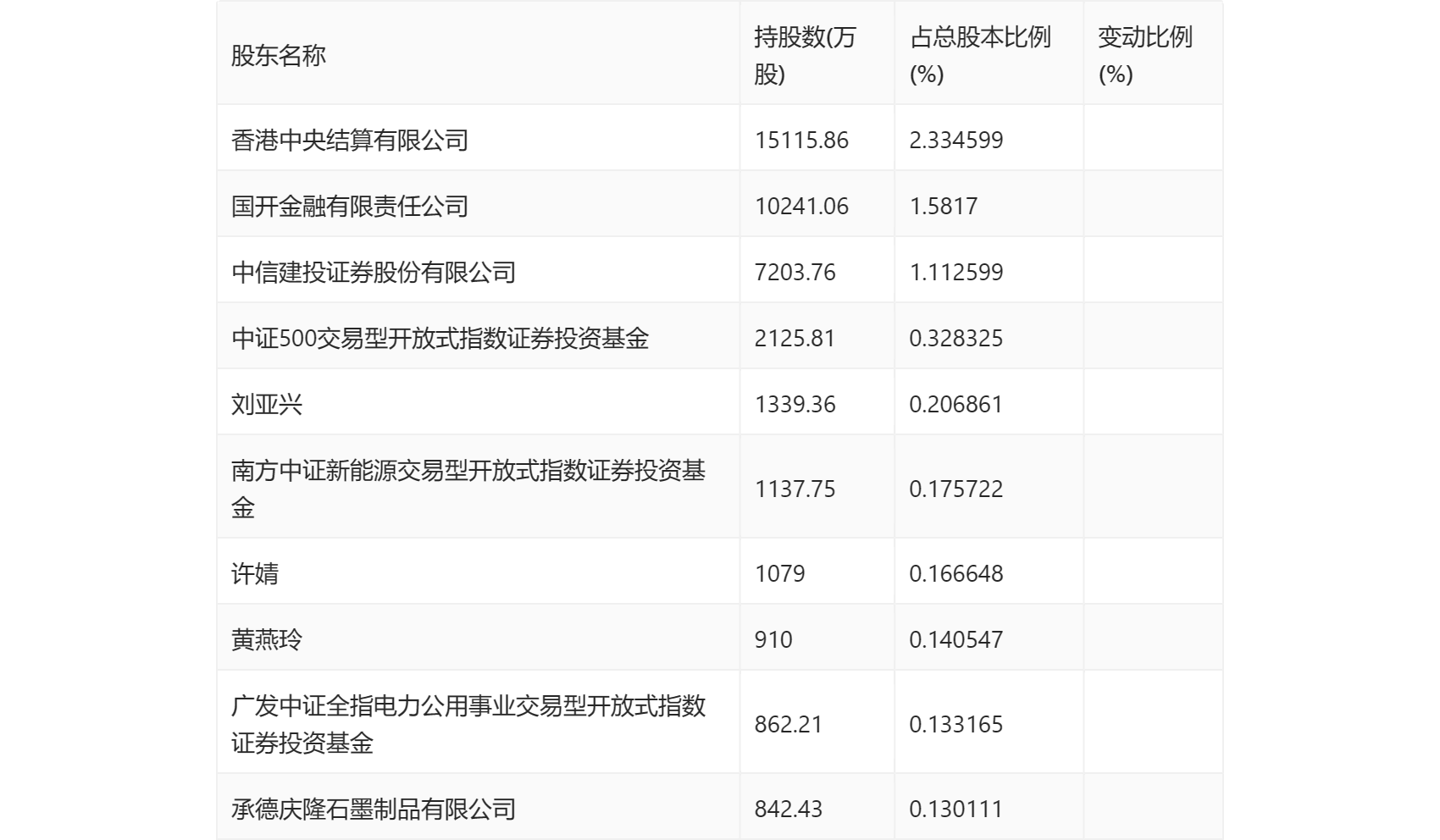1440x840 pixels.
Task: Click the ratio 0.140547
Action: coord(956,639)
